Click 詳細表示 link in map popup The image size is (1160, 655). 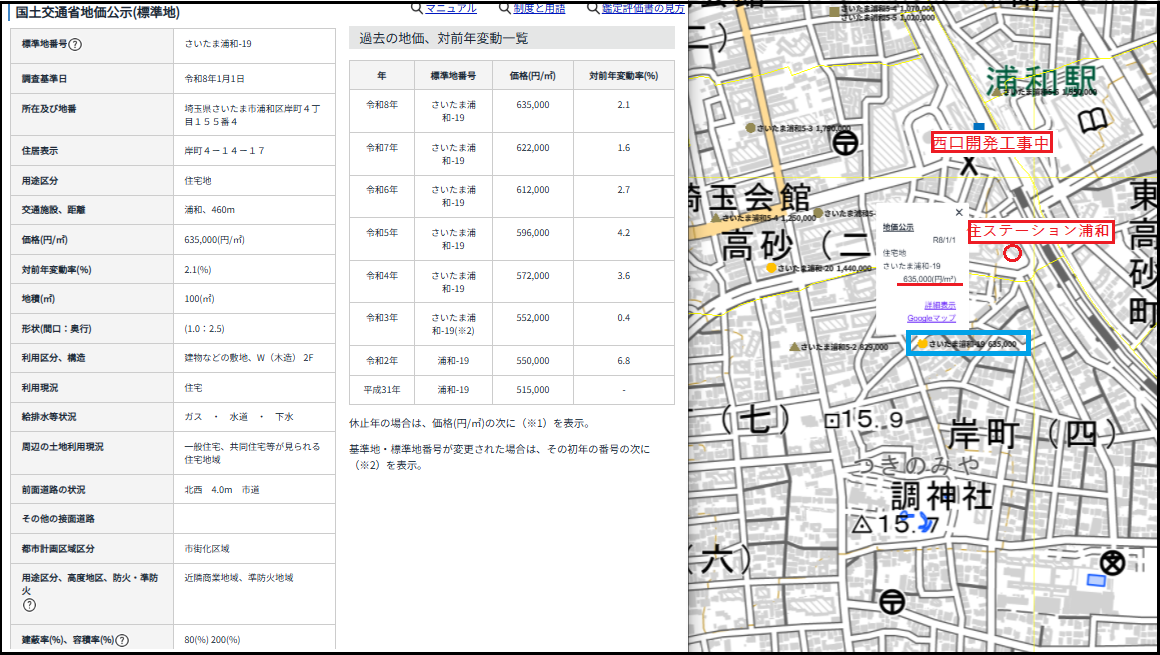(x=939, y=305)
